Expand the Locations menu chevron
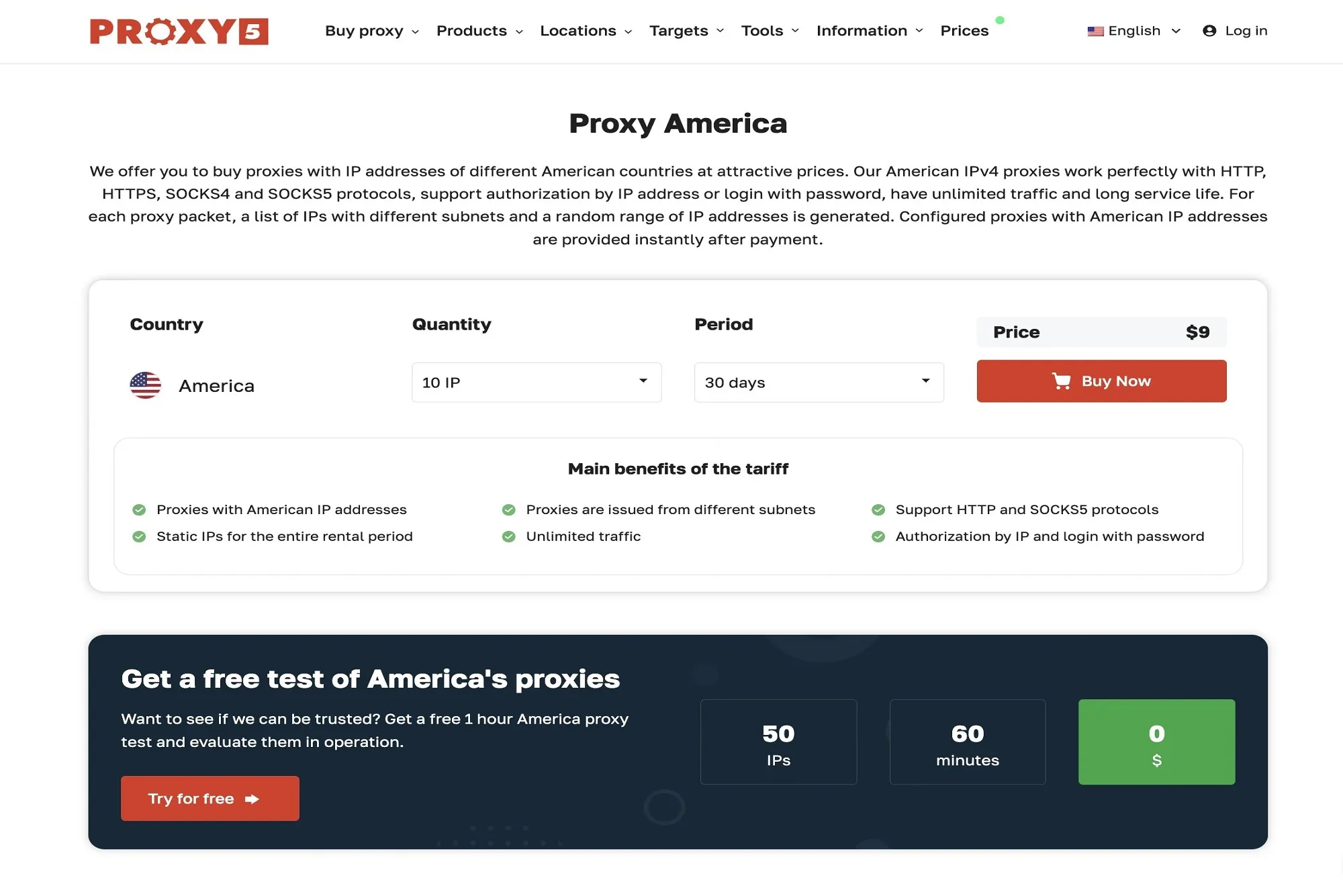Image resolution: width=1343 pixels, height=896 pixels. pos(629,31)
